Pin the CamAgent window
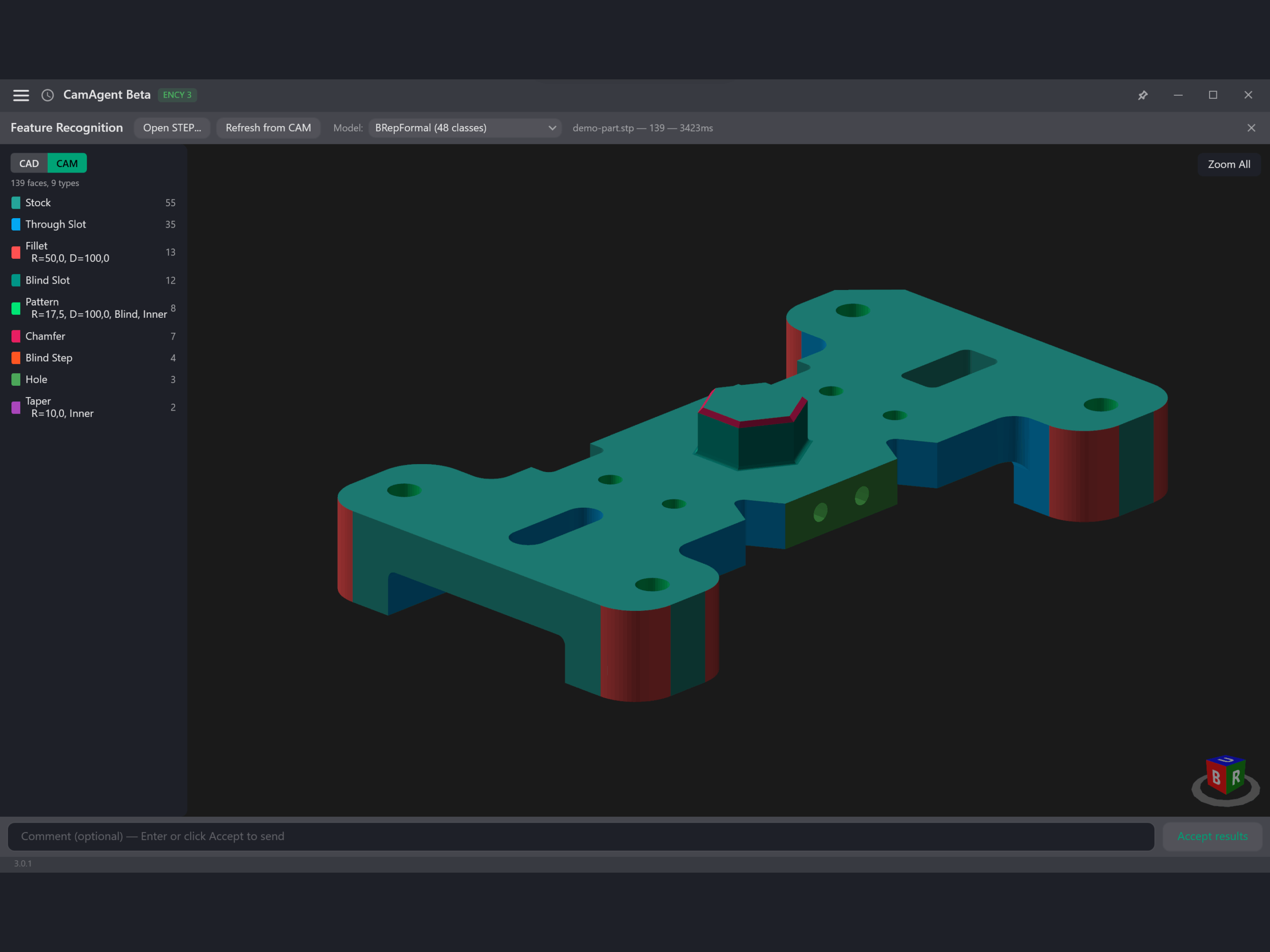1270x952 pixels. point(1143,95)
